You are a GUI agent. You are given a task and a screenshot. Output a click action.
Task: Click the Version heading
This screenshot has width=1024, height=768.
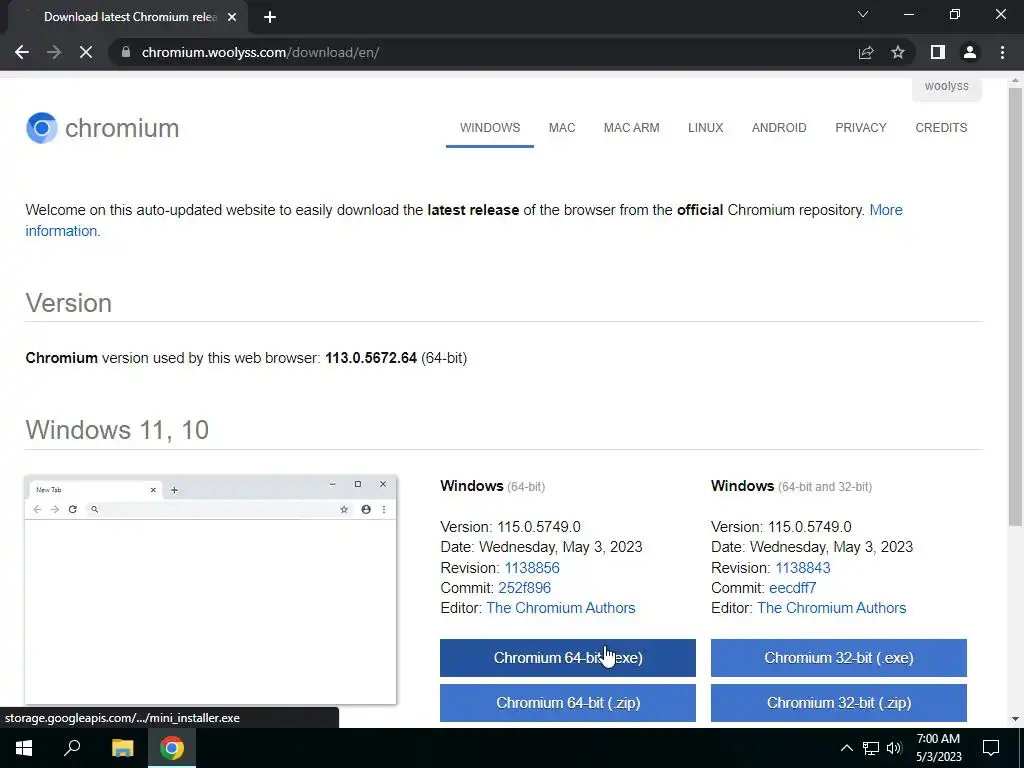coord(69,303)
